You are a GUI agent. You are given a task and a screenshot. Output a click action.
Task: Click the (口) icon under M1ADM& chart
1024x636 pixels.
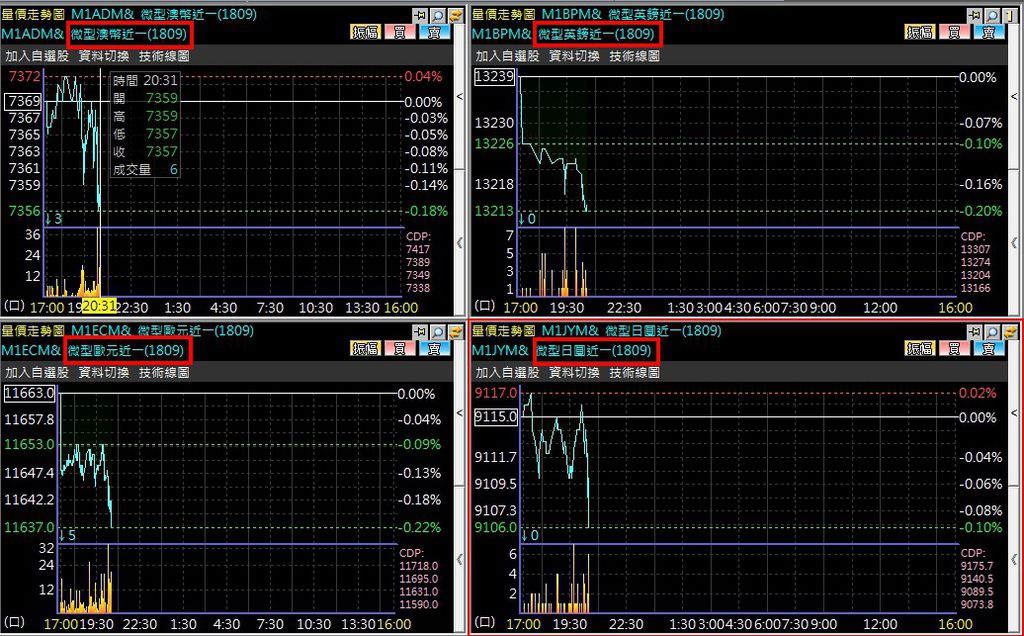point(14,306)
